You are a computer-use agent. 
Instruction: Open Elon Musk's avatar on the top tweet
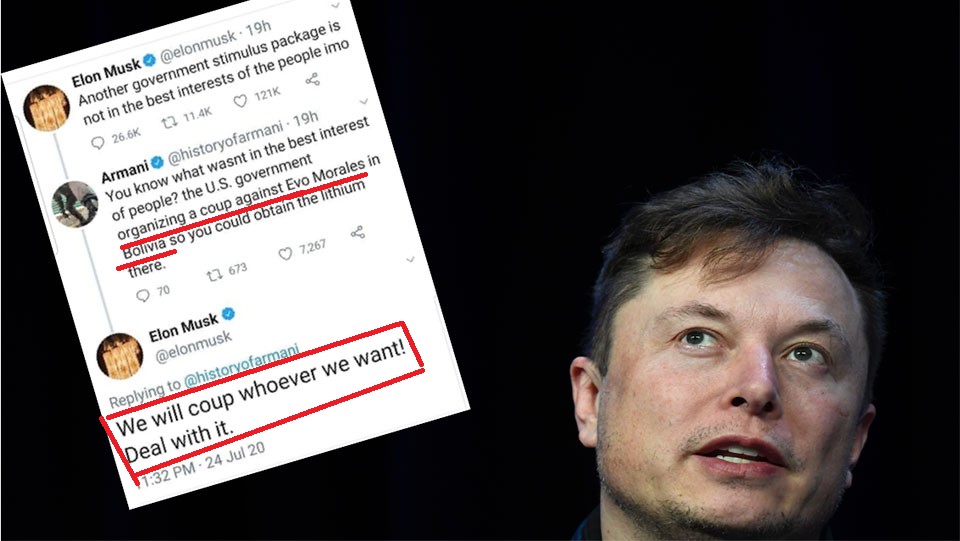tap(47, 108)
